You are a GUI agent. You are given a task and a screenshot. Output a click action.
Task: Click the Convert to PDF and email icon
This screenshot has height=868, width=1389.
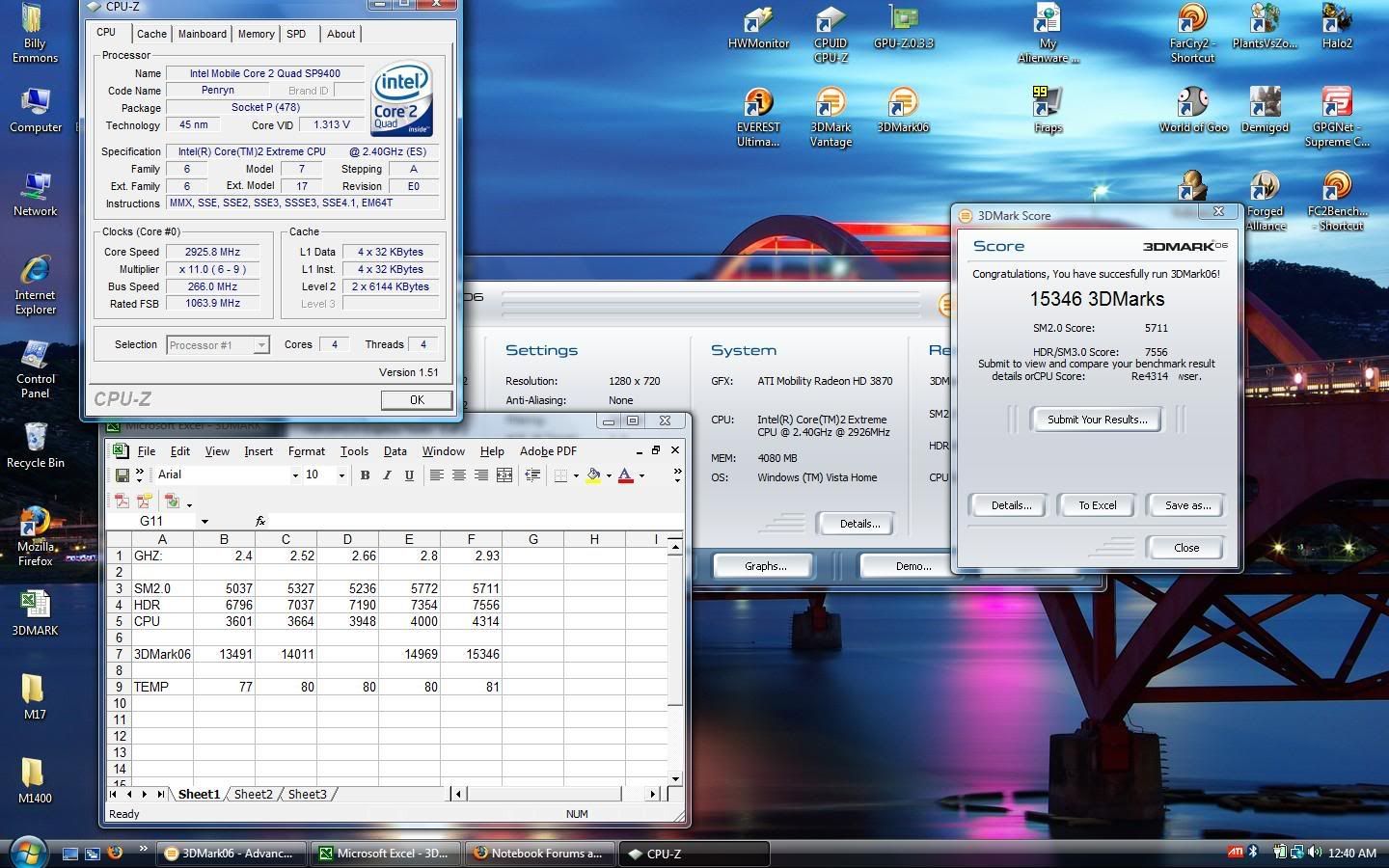[144, 502]
